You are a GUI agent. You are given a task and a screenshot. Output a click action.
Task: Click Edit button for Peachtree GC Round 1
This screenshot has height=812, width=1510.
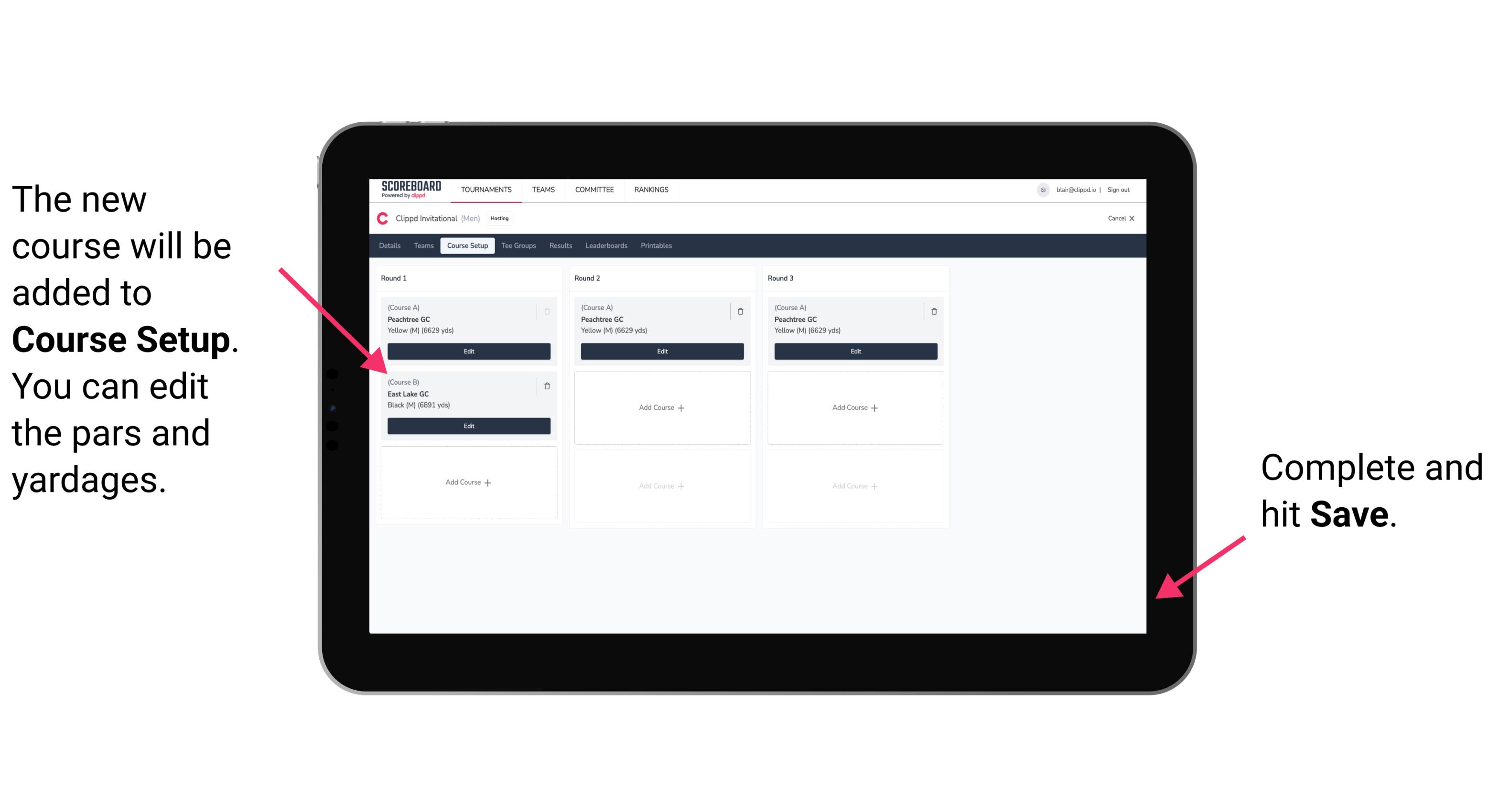click(468, 351)
